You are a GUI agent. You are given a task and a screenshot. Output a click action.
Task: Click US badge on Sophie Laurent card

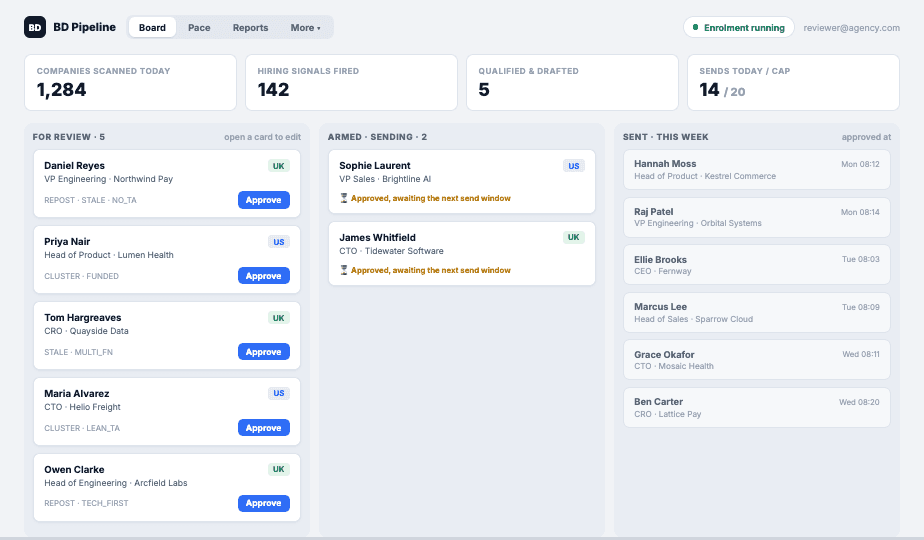(573, 166)
